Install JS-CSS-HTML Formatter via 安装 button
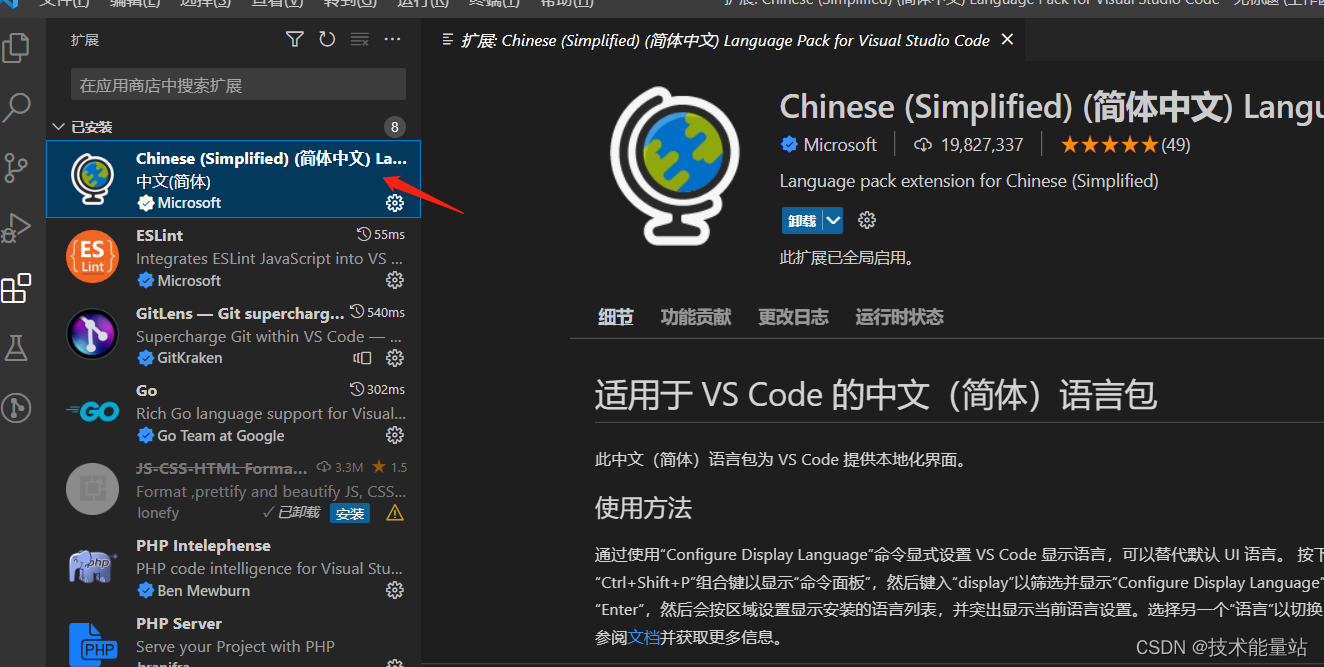The height and width of the screenshot is (667, 1324). [350, 513]
